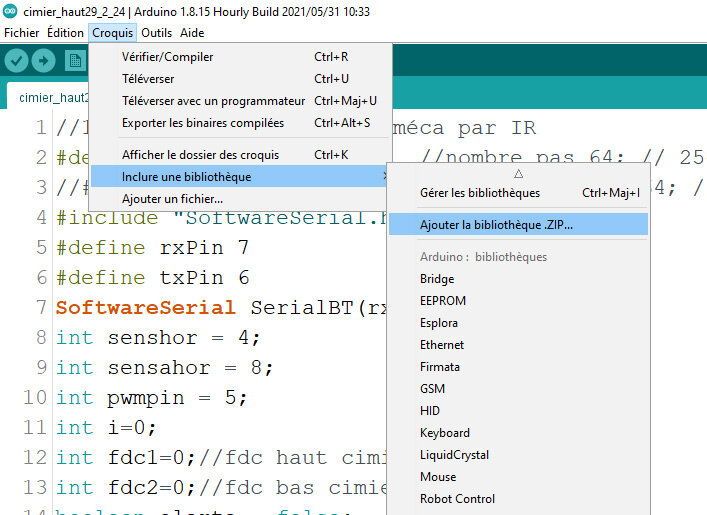Choose Téléverser from Croquis menu

click(240, 79)
